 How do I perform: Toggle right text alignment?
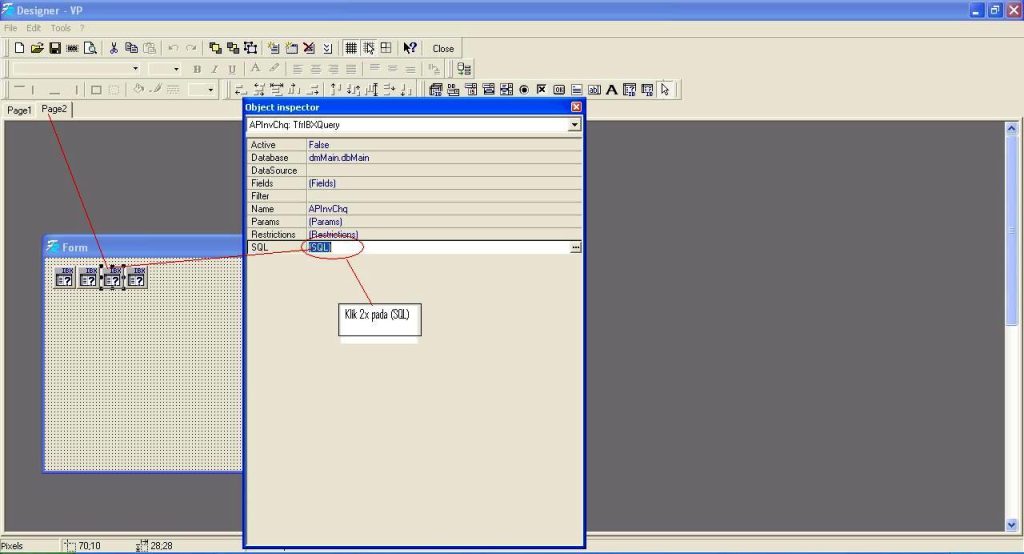tap(333, 69)
